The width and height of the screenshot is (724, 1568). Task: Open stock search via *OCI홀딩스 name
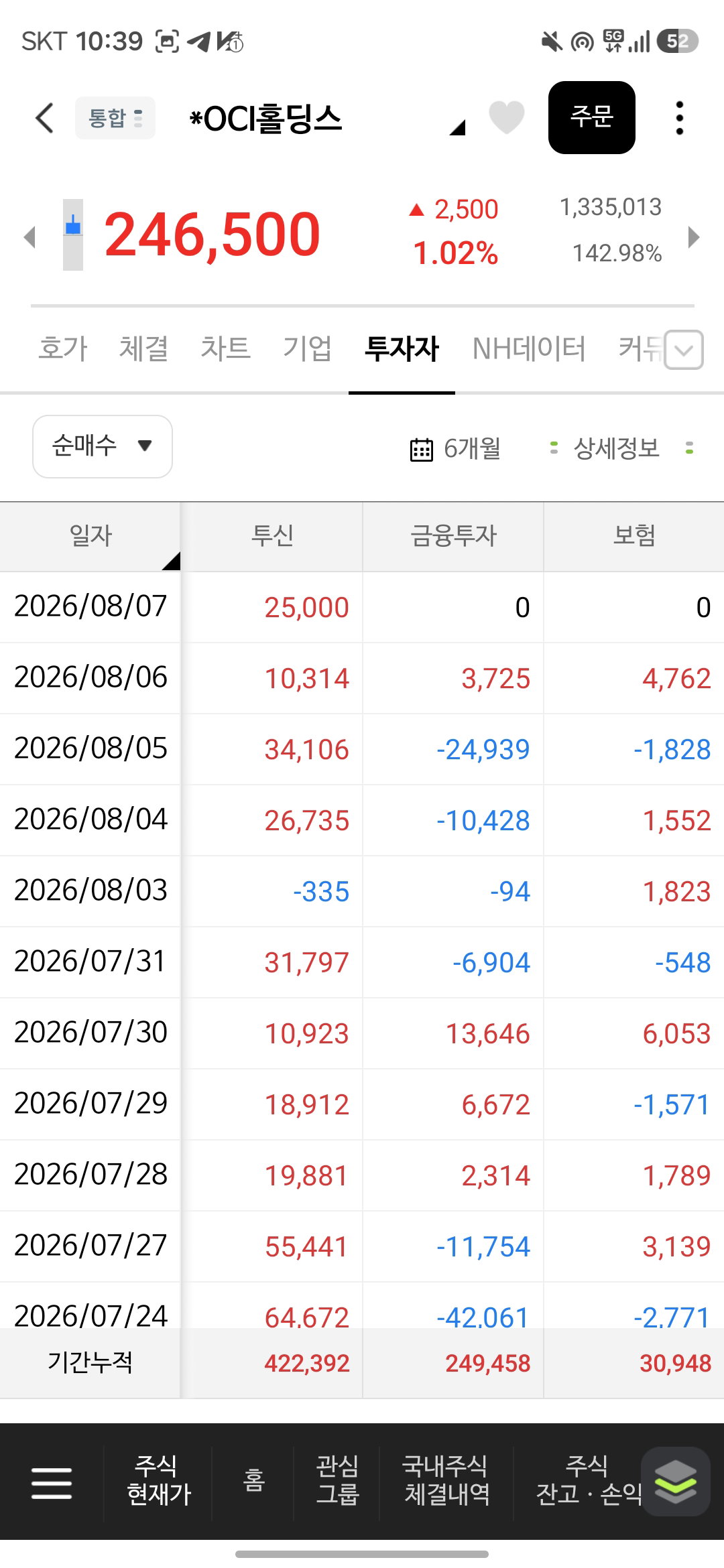266,119
